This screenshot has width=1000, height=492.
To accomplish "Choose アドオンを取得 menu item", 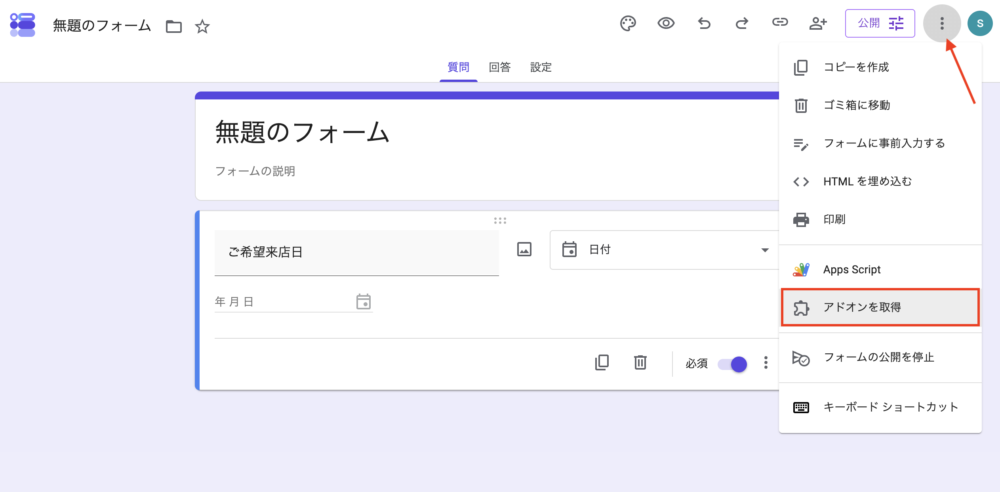I will [x=880, y=308].
